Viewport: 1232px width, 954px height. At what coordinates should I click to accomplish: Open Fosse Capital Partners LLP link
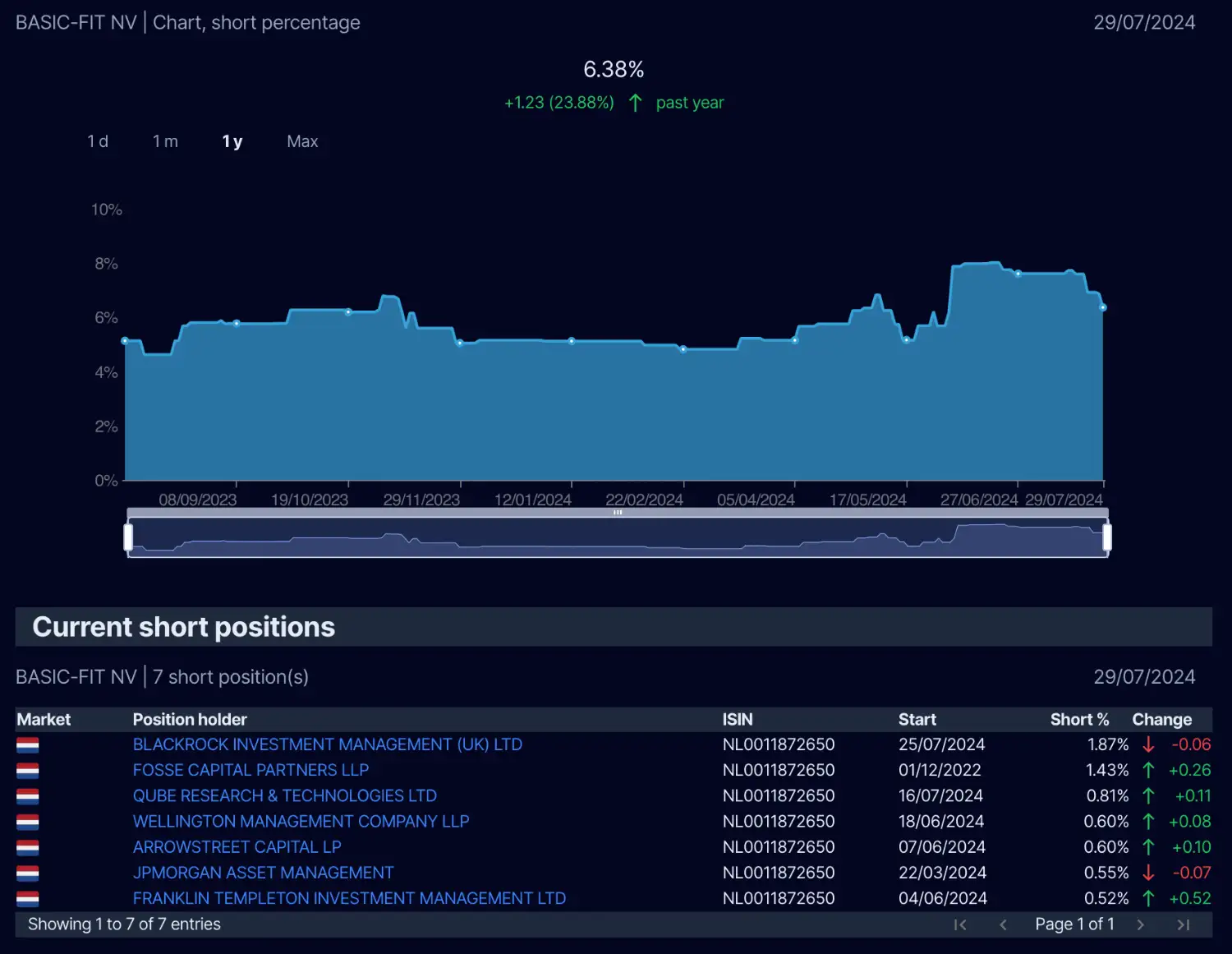(x=251, y=770)
